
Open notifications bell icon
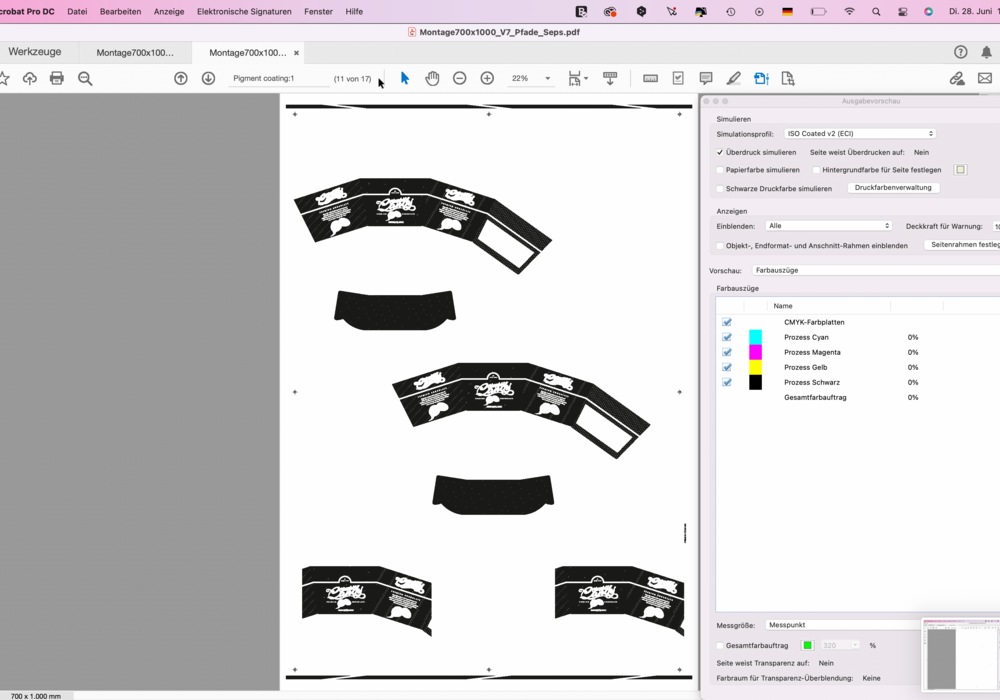coord(987,52)
